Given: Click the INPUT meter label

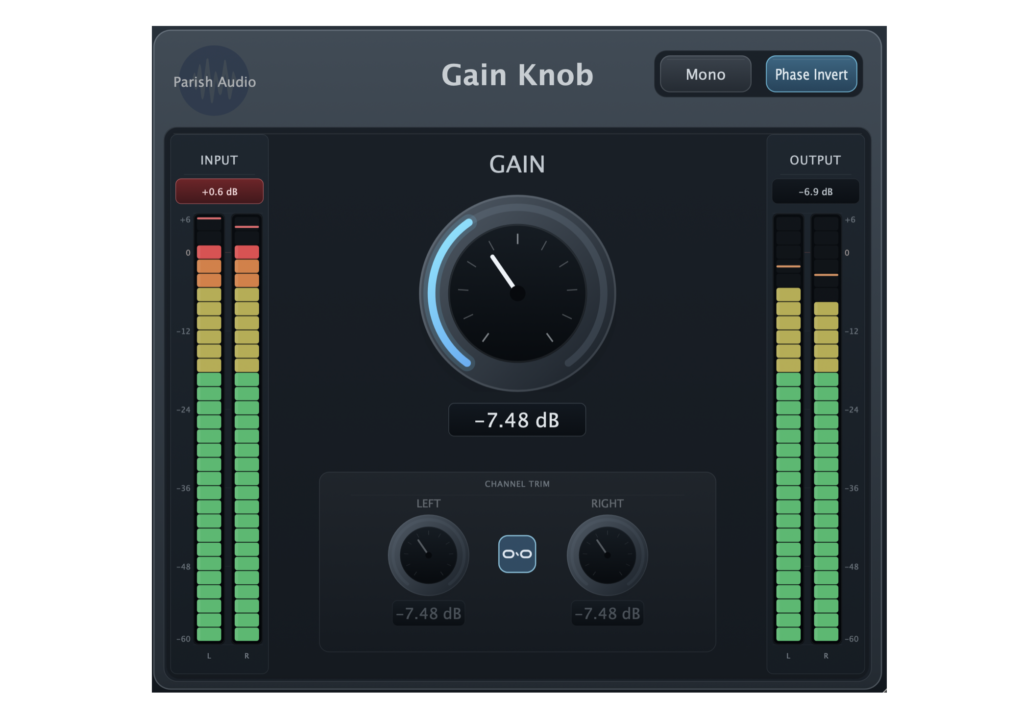Looking at the screenshot, I should coord(219,160).
